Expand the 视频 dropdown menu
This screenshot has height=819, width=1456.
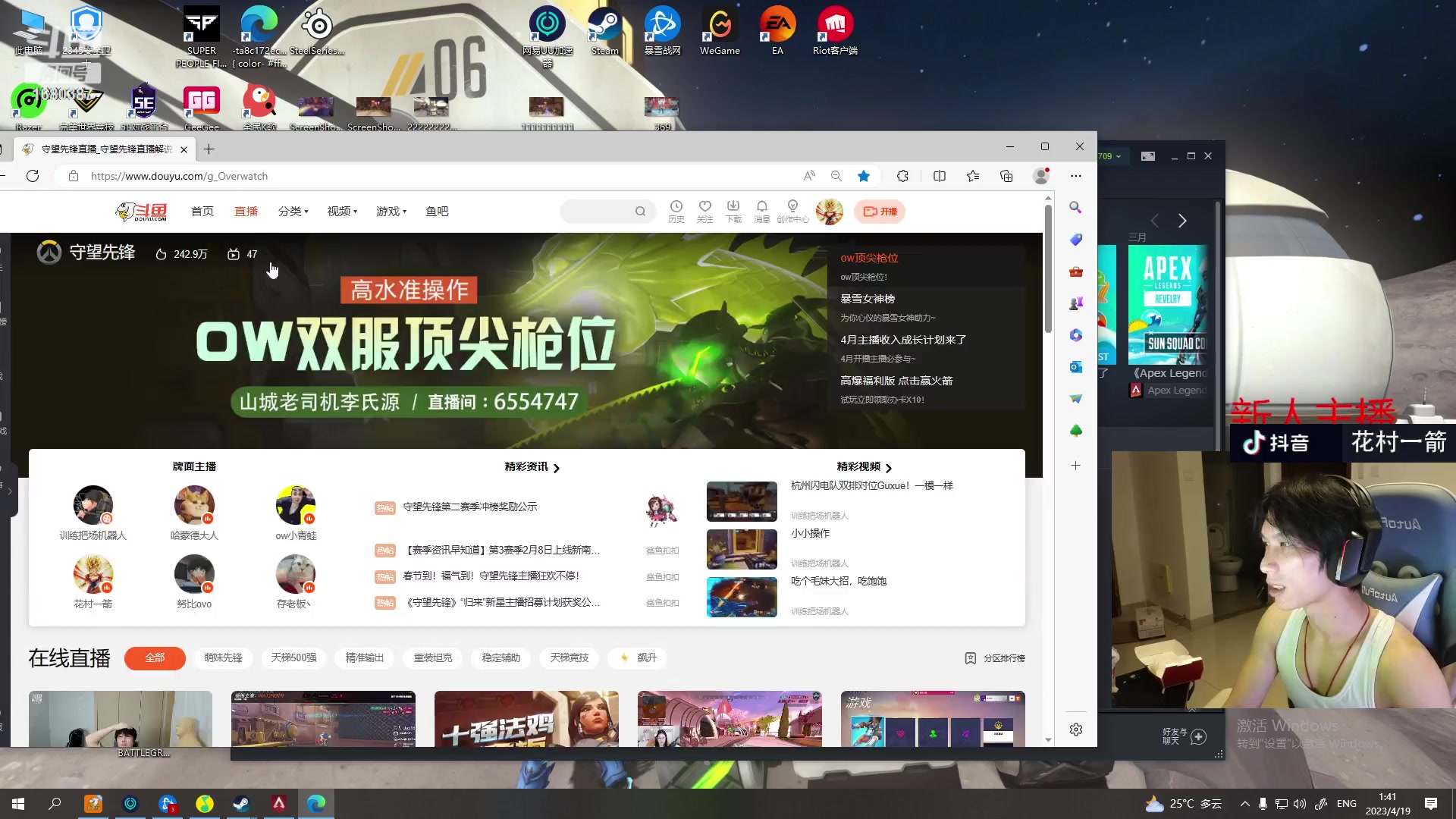coord(342,212)
